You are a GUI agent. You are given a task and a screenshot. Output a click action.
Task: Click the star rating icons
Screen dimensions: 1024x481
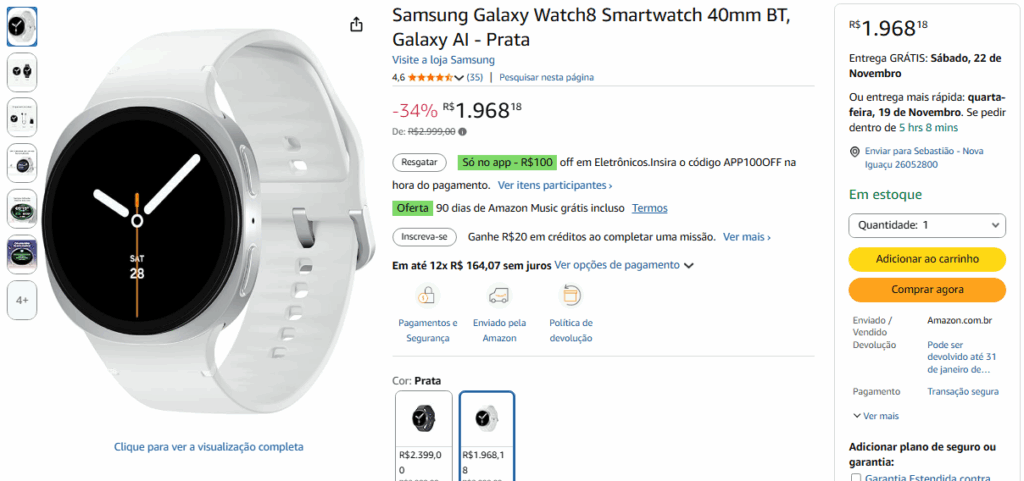coord(430,77)
